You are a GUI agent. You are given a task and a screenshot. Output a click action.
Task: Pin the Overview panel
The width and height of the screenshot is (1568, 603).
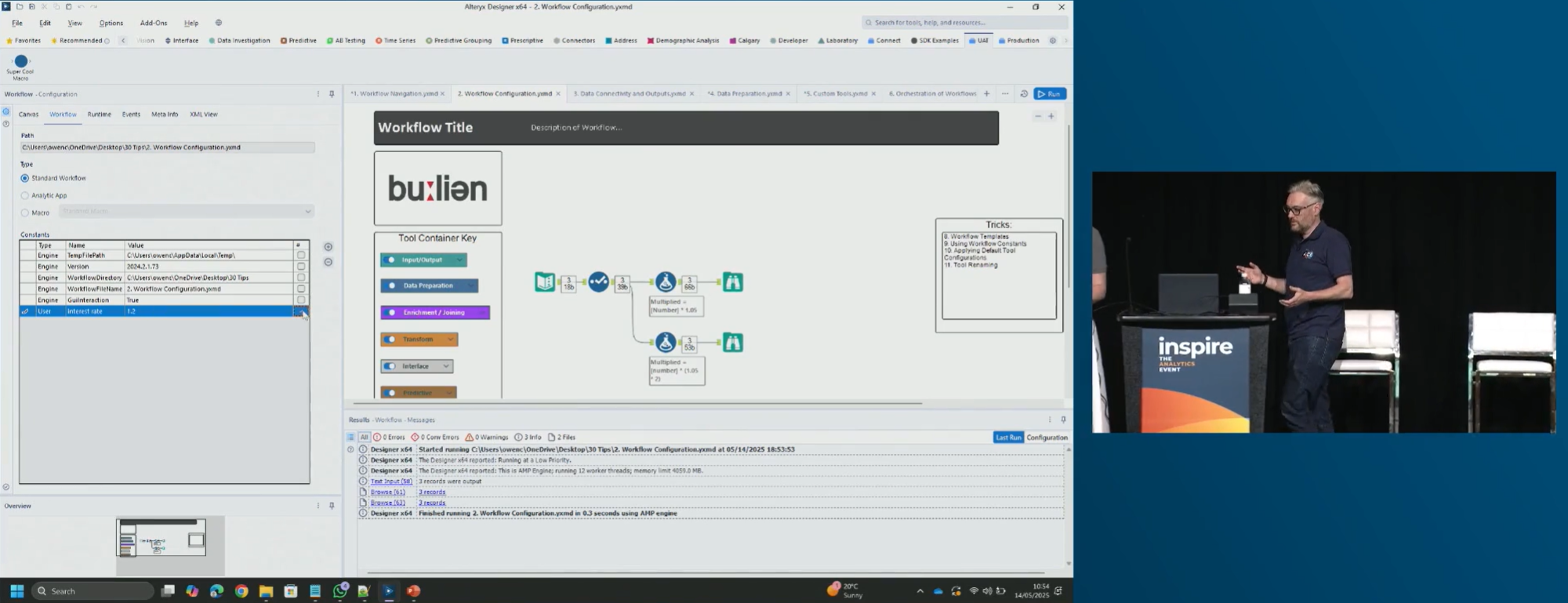coord(332,506)
